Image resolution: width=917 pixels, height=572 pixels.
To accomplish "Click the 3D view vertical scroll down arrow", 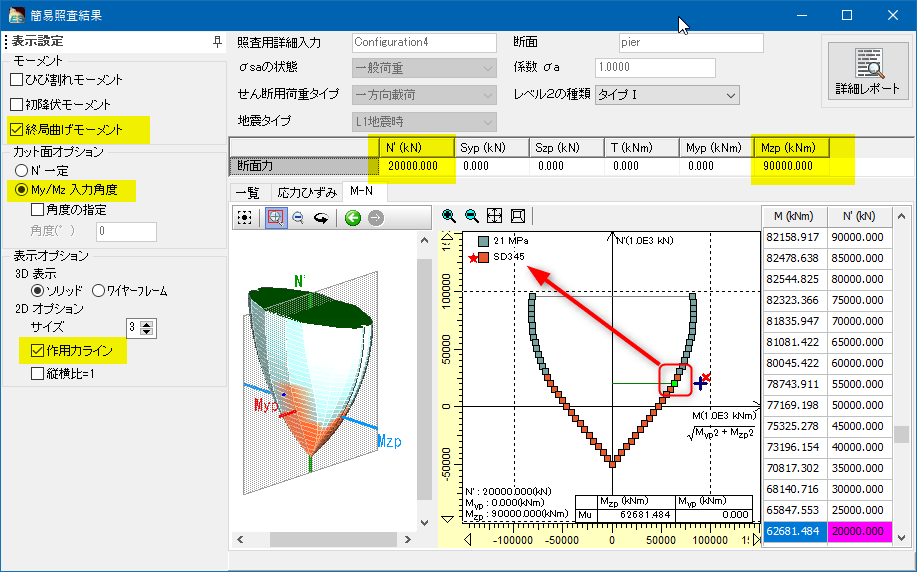I will (x=425, y=523).
